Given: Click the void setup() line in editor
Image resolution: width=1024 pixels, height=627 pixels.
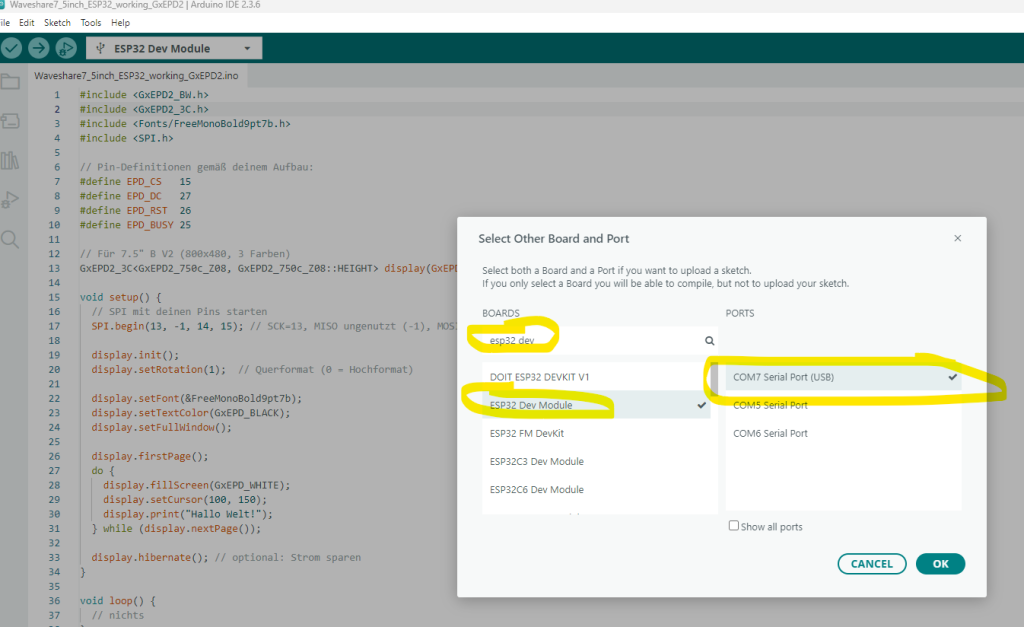Looking at the screenshot, I should (x=120, y=297).
